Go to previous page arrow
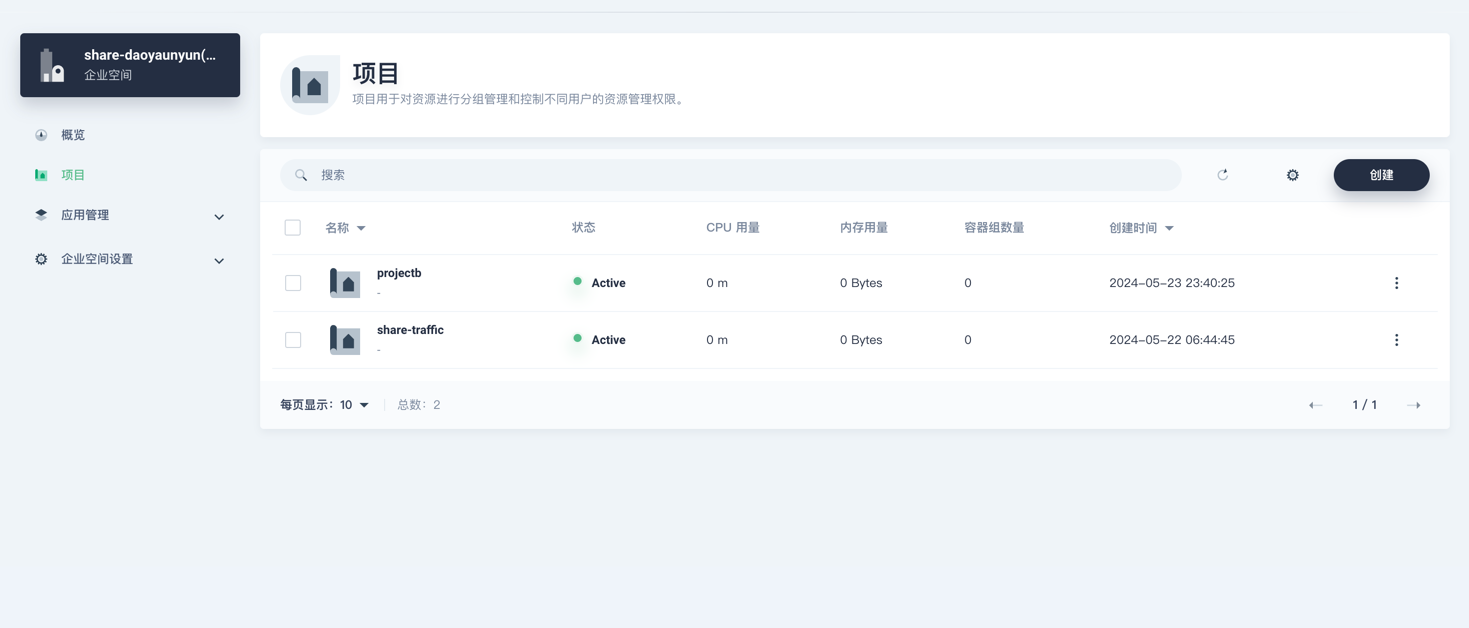The width and height of the screenshot is (1469, 628). click(1315, 405)
